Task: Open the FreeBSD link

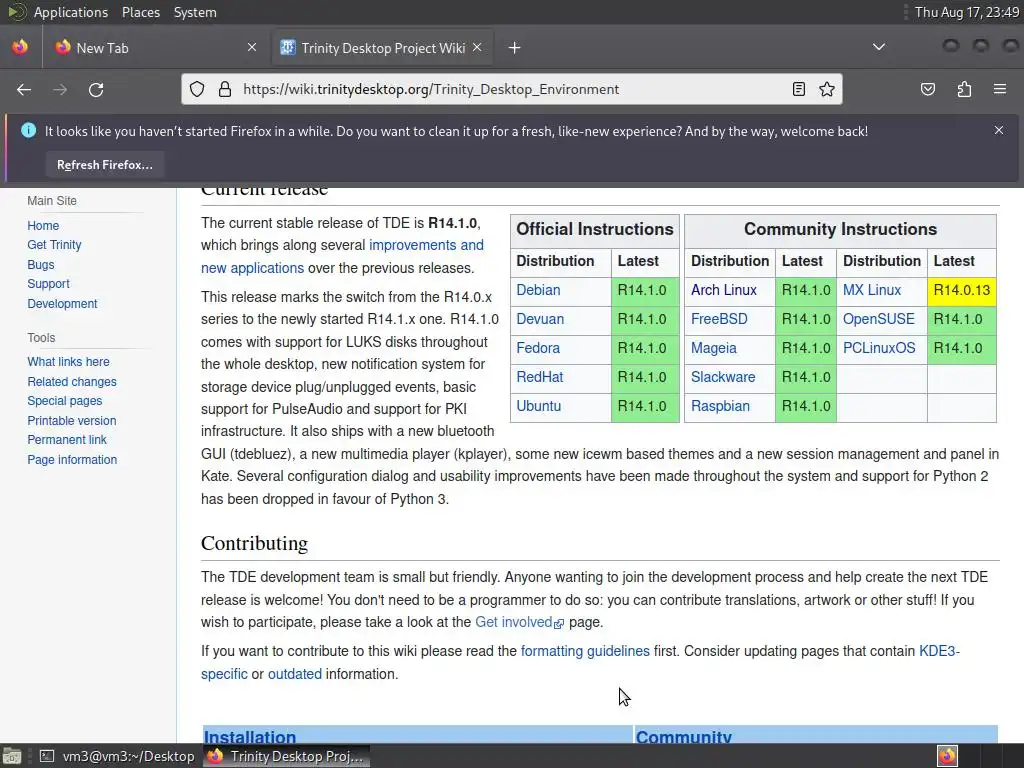Action: [x=719, y=319]
